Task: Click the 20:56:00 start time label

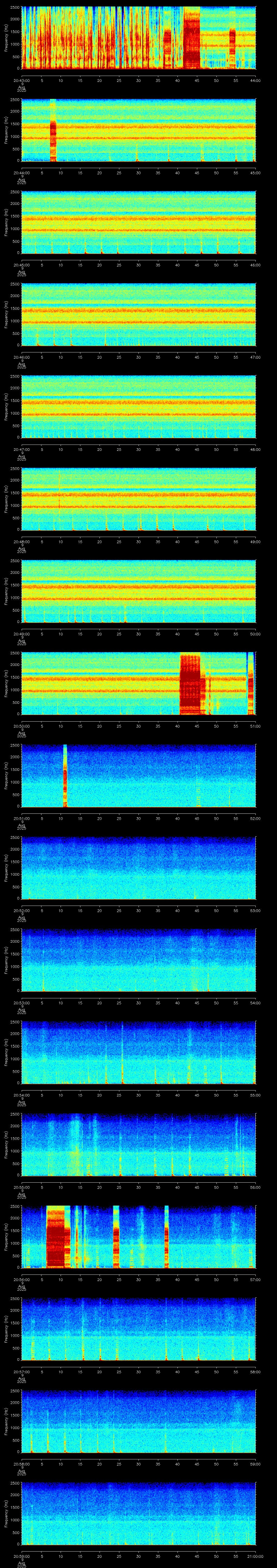Action: click(x=22, y=1279)
